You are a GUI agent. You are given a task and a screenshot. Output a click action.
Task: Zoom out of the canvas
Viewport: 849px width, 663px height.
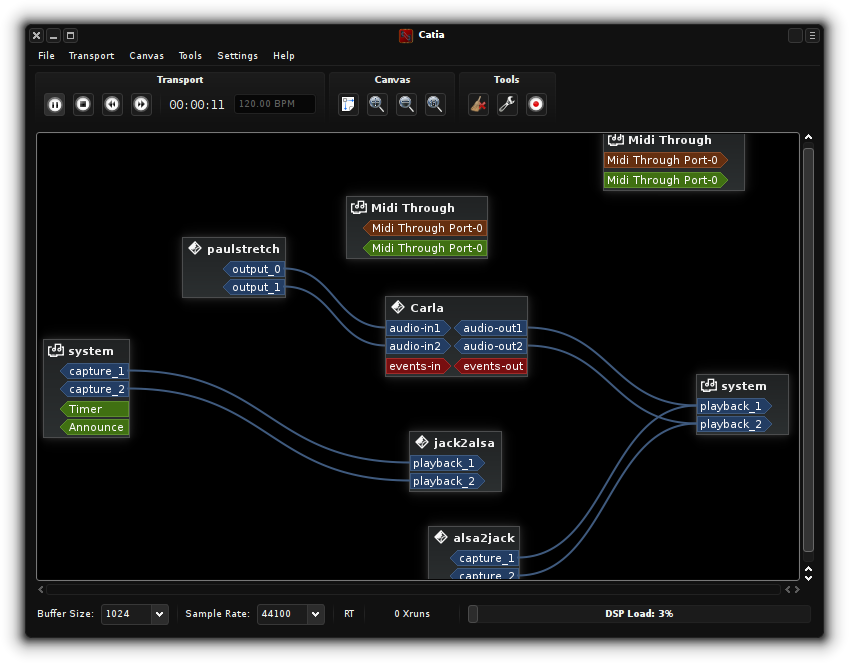pos(406,104)
